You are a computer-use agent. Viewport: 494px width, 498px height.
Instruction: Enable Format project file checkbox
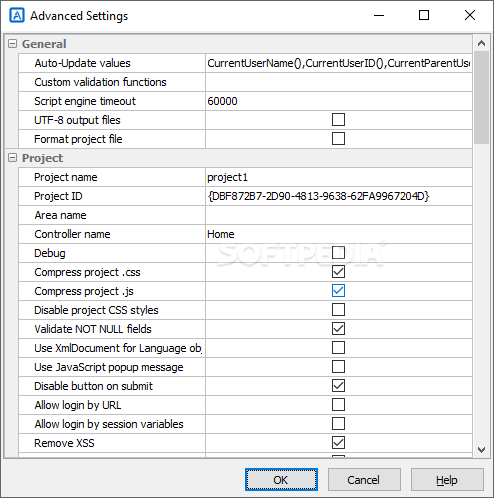338,139
